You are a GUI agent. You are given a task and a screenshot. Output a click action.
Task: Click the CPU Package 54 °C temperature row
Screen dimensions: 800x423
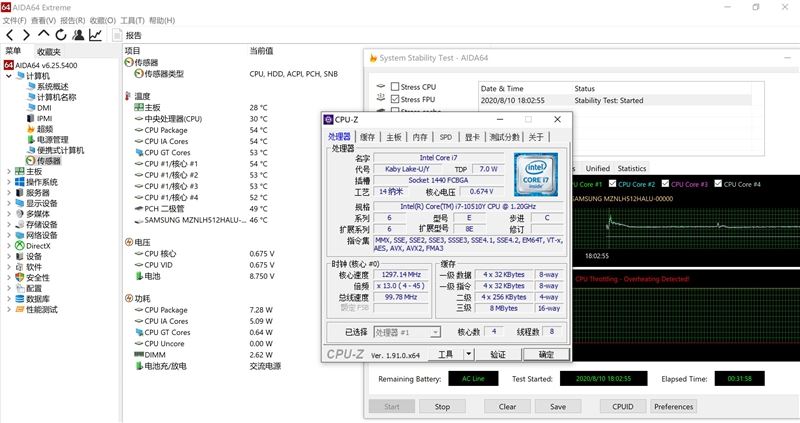(201, 130)
